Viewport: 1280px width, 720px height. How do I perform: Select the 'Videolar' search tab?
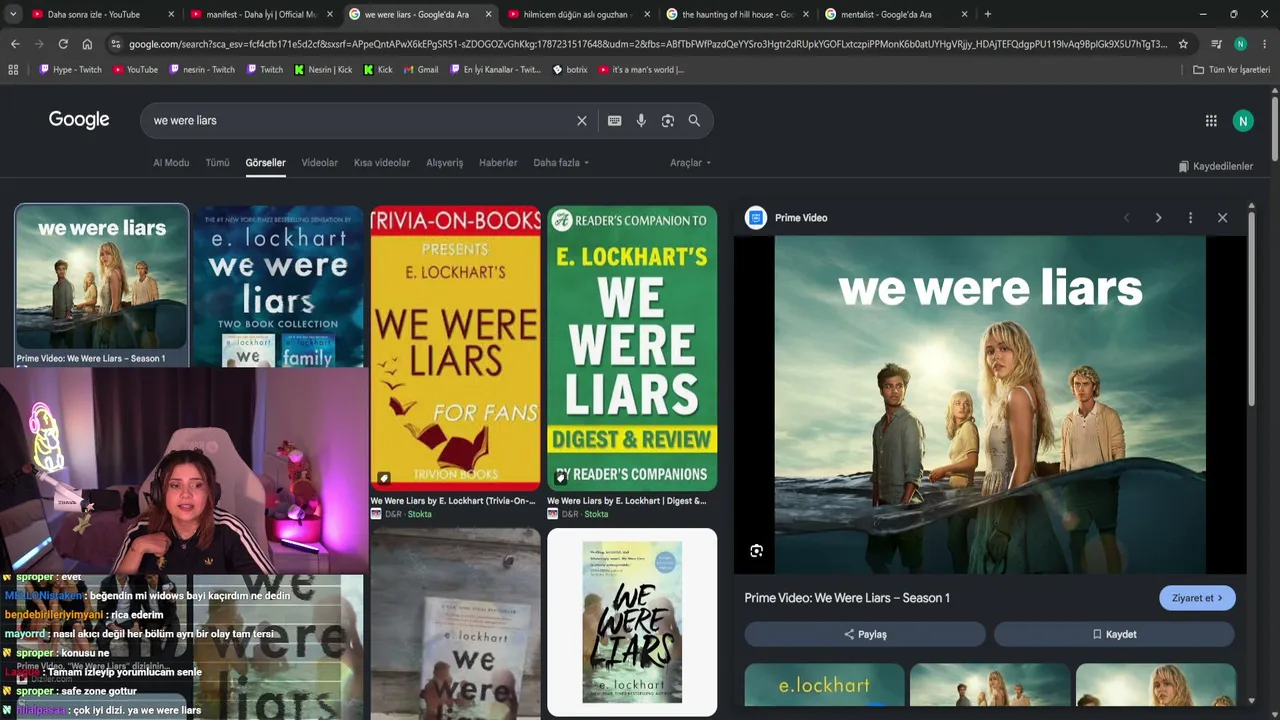(x=320, y=163)
